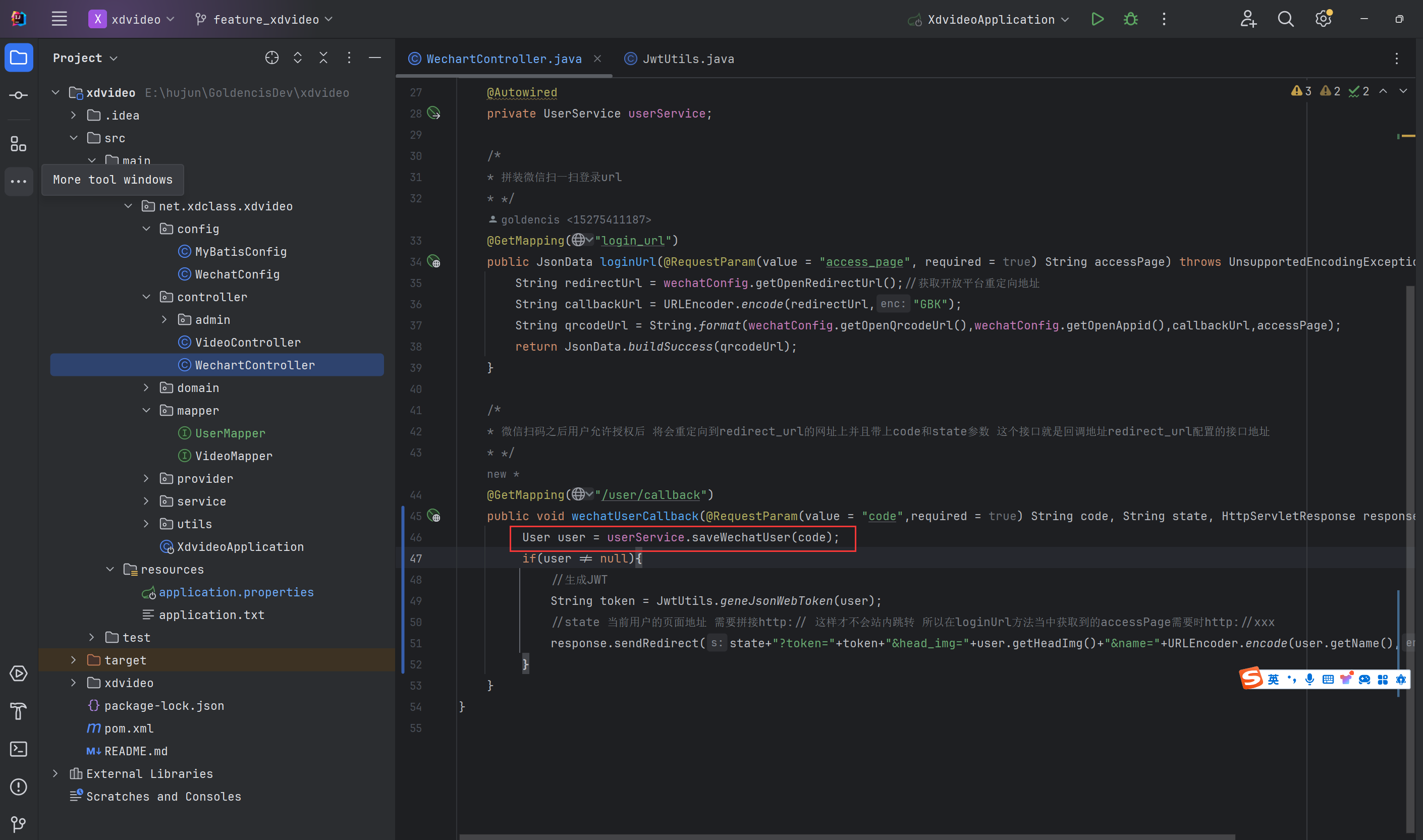Collapse the src folder

point(74,138)
